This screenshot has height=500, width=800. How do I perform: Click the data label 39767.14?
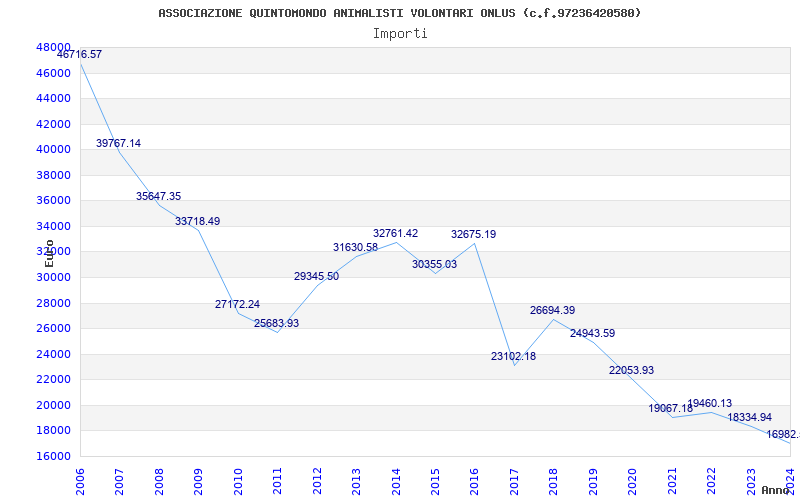point(118,143)
